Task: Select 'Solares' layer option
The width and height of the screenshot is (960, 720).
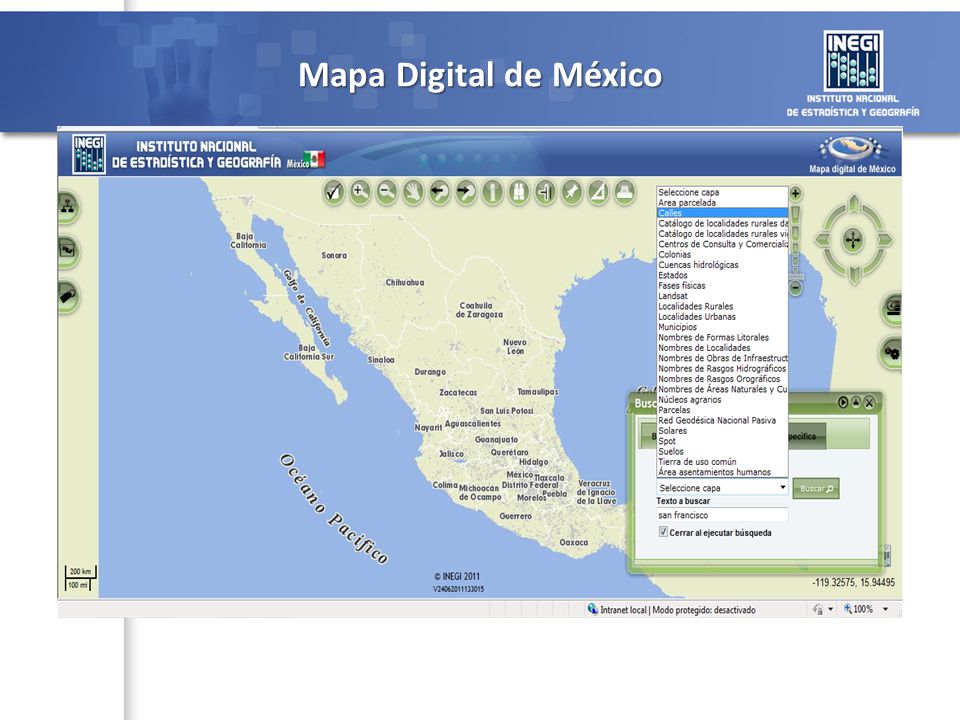Action: click(722, 430)
